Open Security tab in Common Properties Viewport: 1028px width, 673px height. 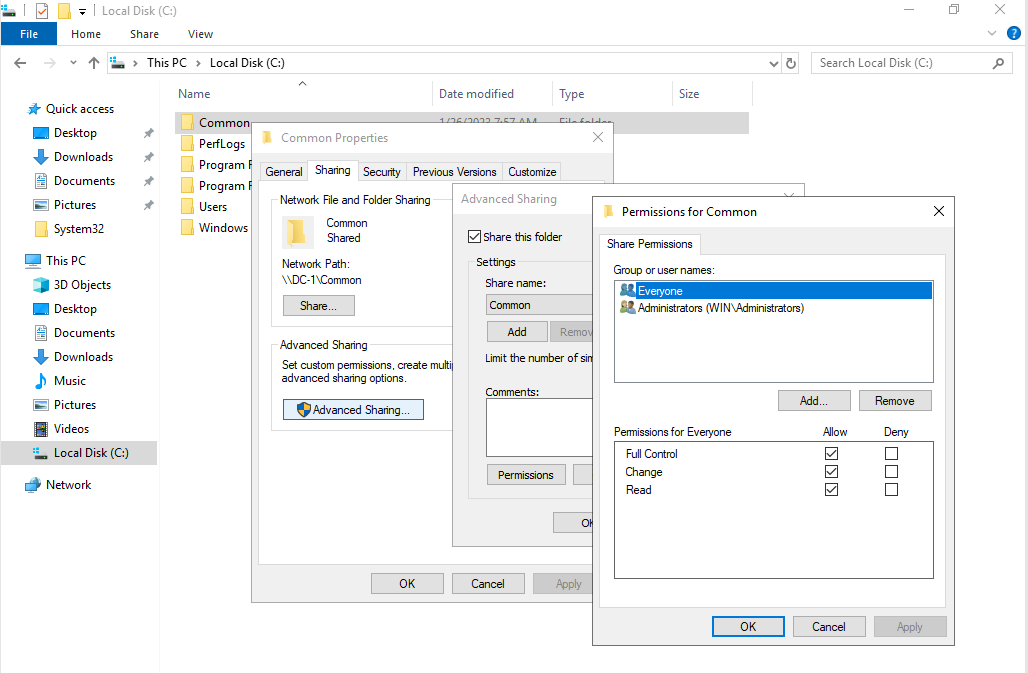(382, 172)
